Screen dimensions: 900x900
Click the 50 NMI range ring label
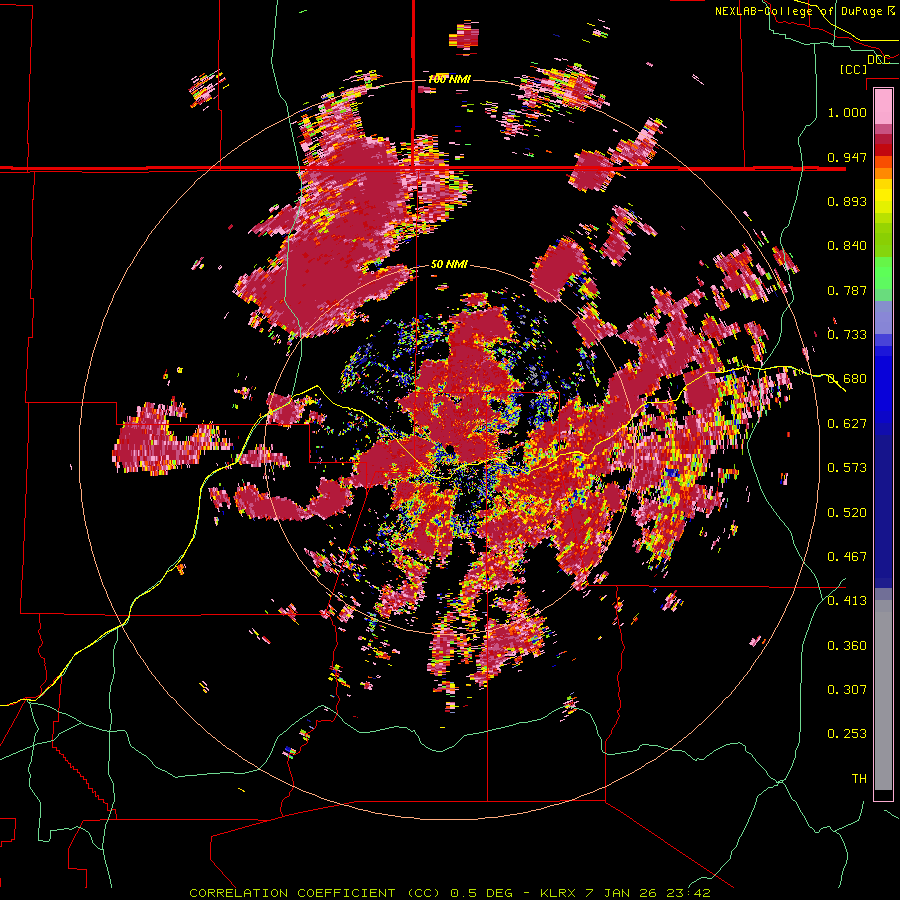click(x=449, y=264)
